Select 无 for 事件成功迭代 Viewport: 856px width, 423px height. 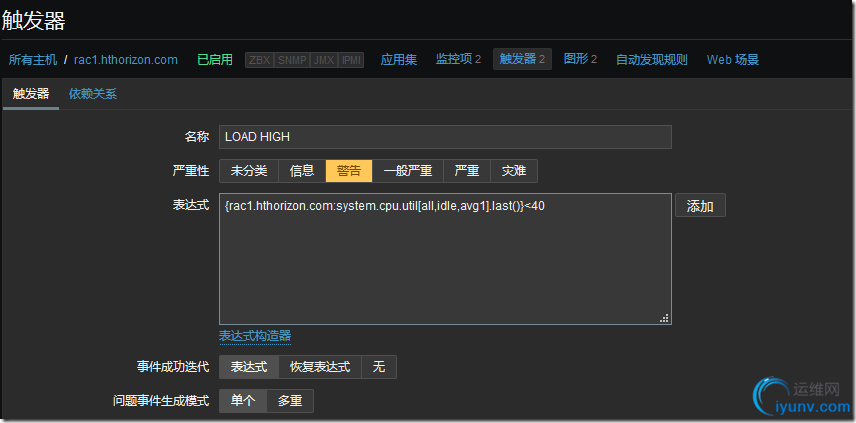(x=379, y=367)
